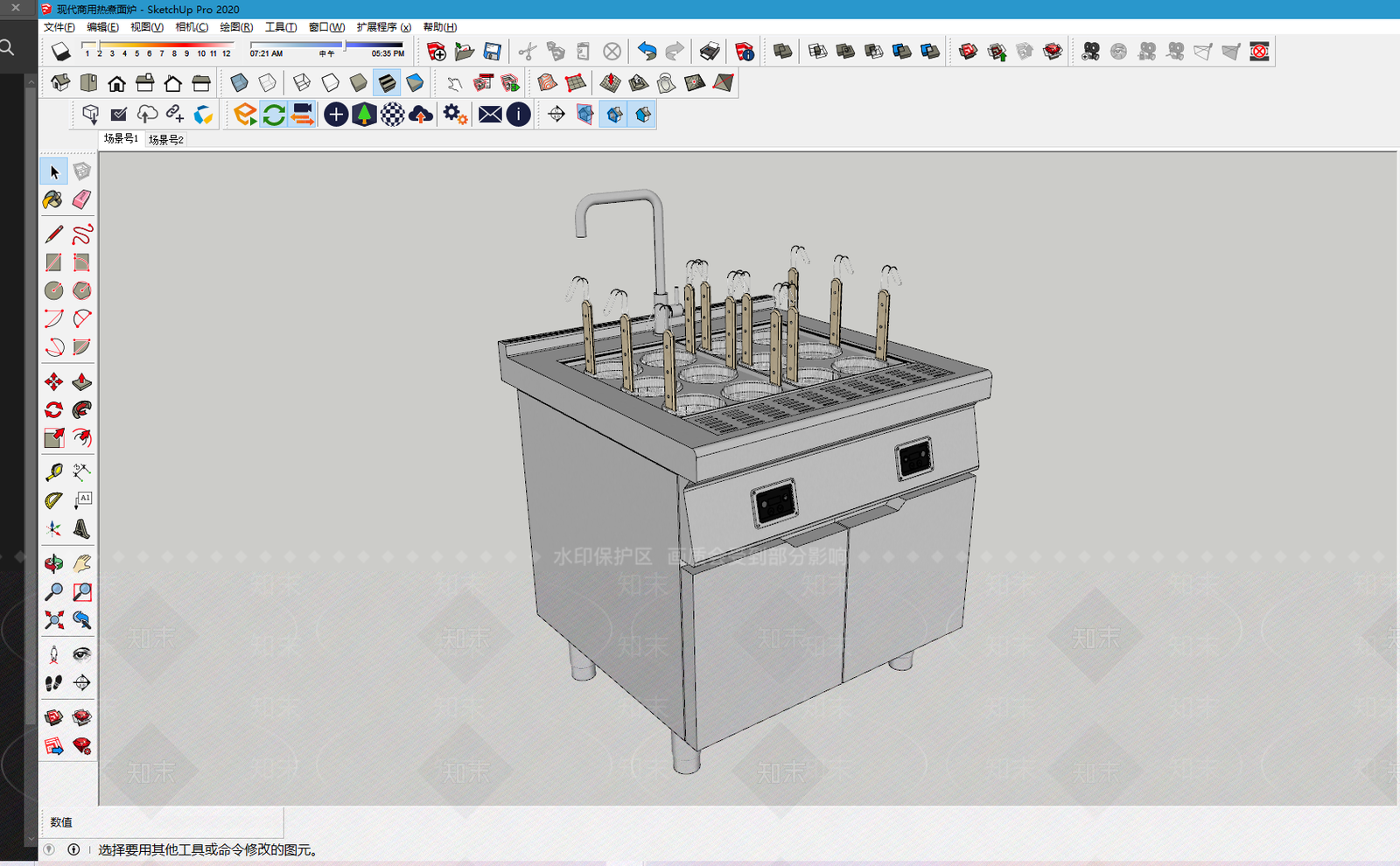Switch to Iso house view
Viewport: 1400px width, 866px height.
[x=60, y=83]
